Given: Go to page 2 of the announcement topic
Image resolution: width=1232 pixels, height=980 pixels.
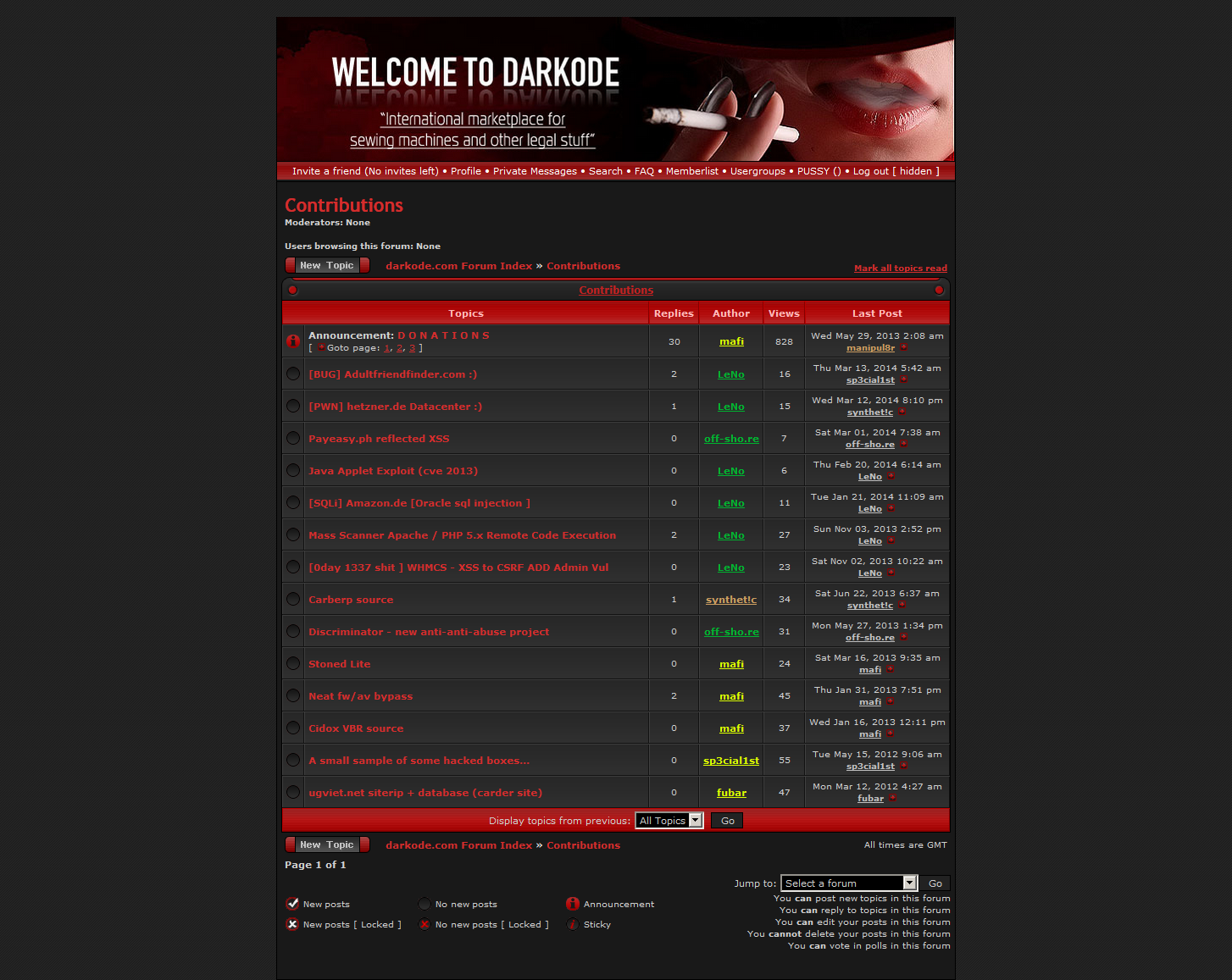Looking at the screenshot, I should pyautogui.click(x=399, y=348).
